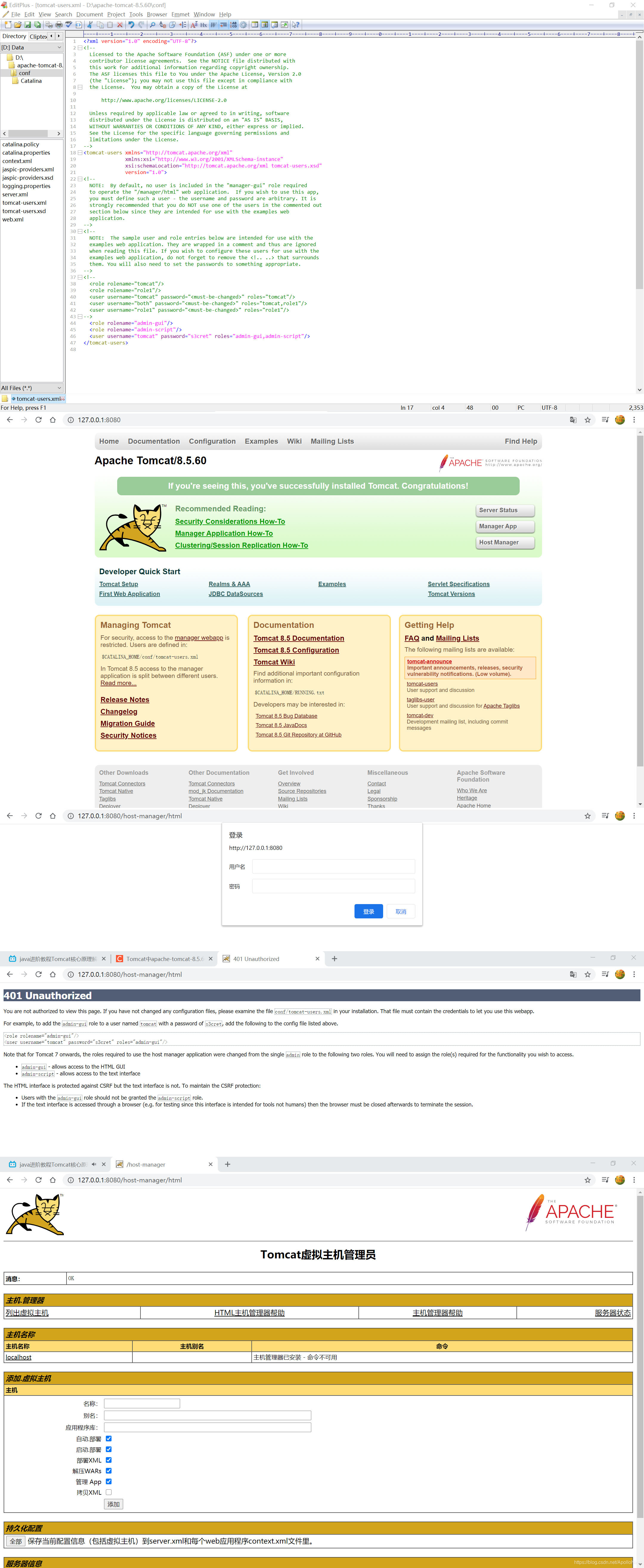Open the Security Considerations How-To link
Viewport: 644px width, 1568px height.
coord(230,522)
